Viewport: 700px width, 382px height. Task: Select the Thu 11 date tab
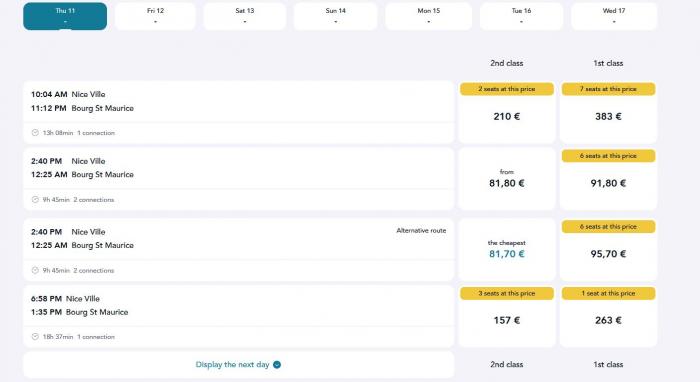pyautogui.click(x=65, y=16)
